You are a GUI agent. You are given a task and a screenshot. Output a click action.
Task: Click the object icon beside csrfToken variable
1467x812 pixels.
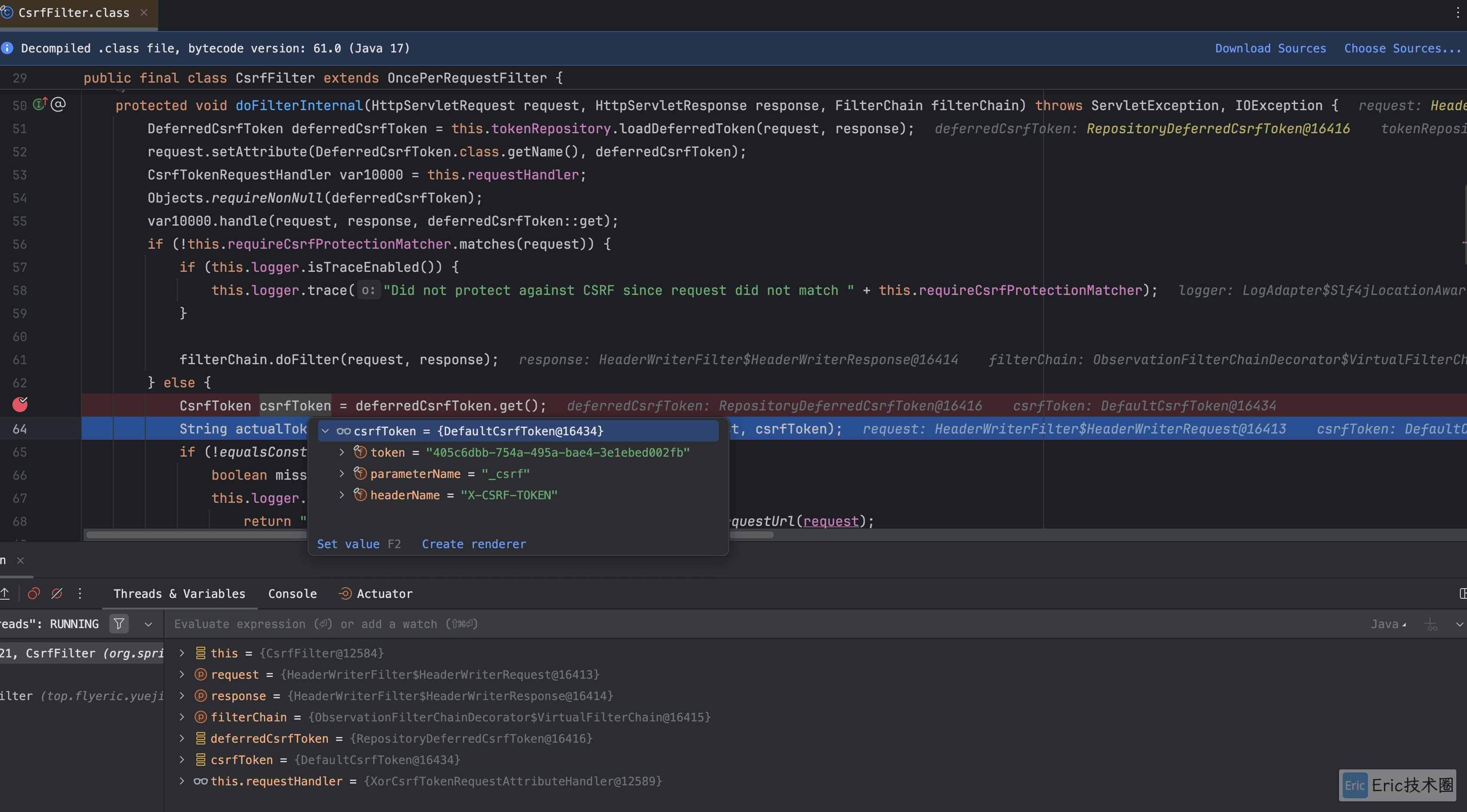coord(200,760)
